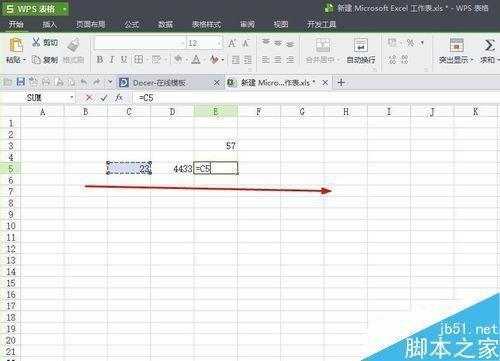Click the Cut (剪切) scissors icon

36,42
